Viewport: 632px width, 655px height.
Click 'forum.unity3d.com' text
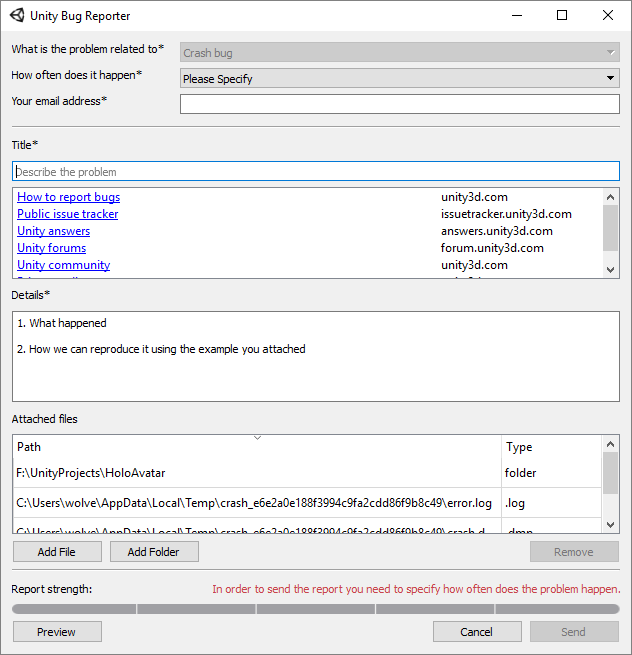click(492, 248)
